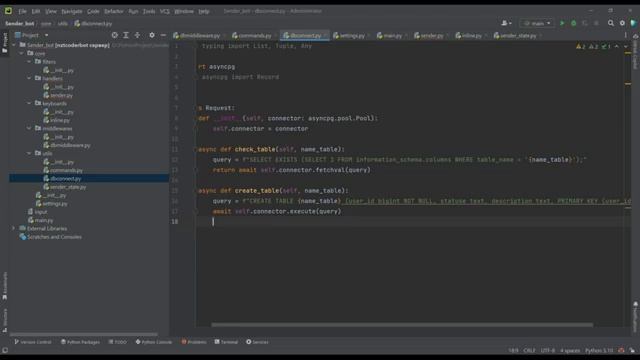Collapse the middlewares folder
Screen dimensions: 640x360
click(x=29, y=129)
